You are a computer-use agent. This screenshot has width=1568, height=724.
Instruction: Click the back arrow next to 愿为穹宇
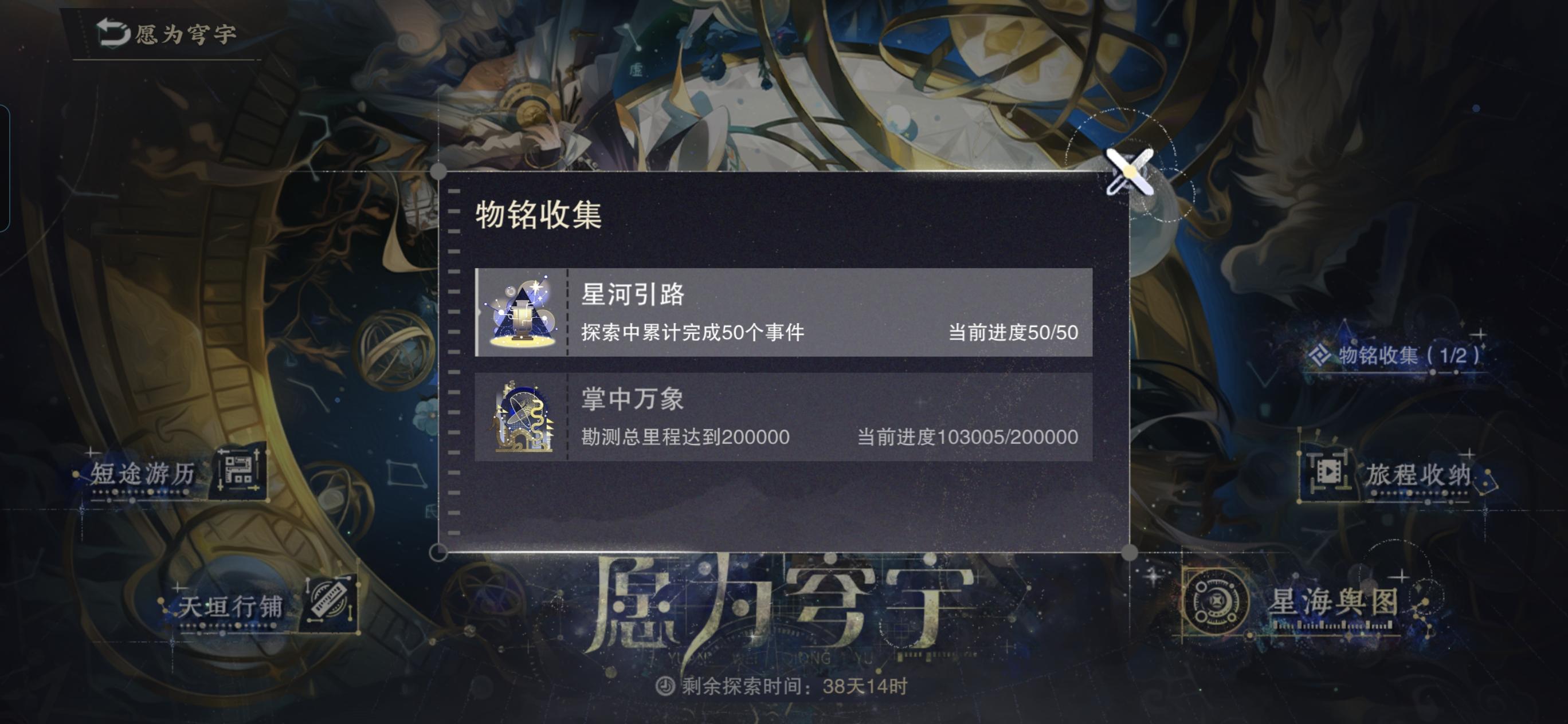[113, 32]
